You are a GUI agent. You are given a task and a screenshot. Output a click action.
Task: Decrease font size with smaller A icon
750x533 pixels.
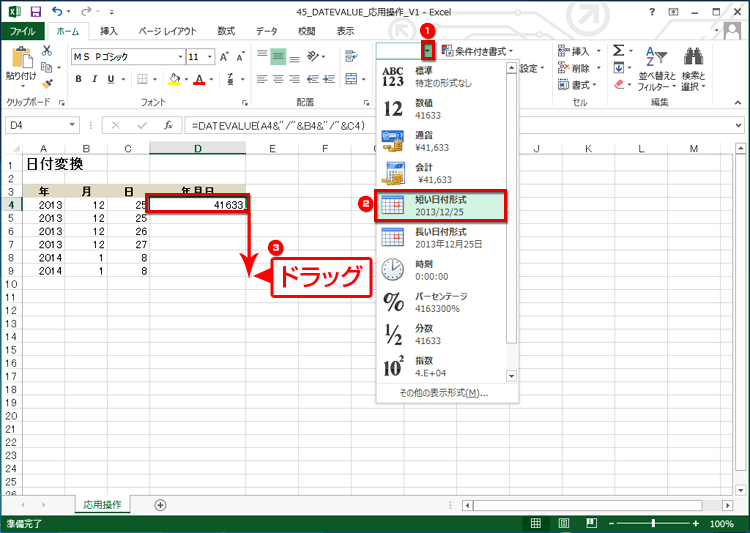point(241,57)
